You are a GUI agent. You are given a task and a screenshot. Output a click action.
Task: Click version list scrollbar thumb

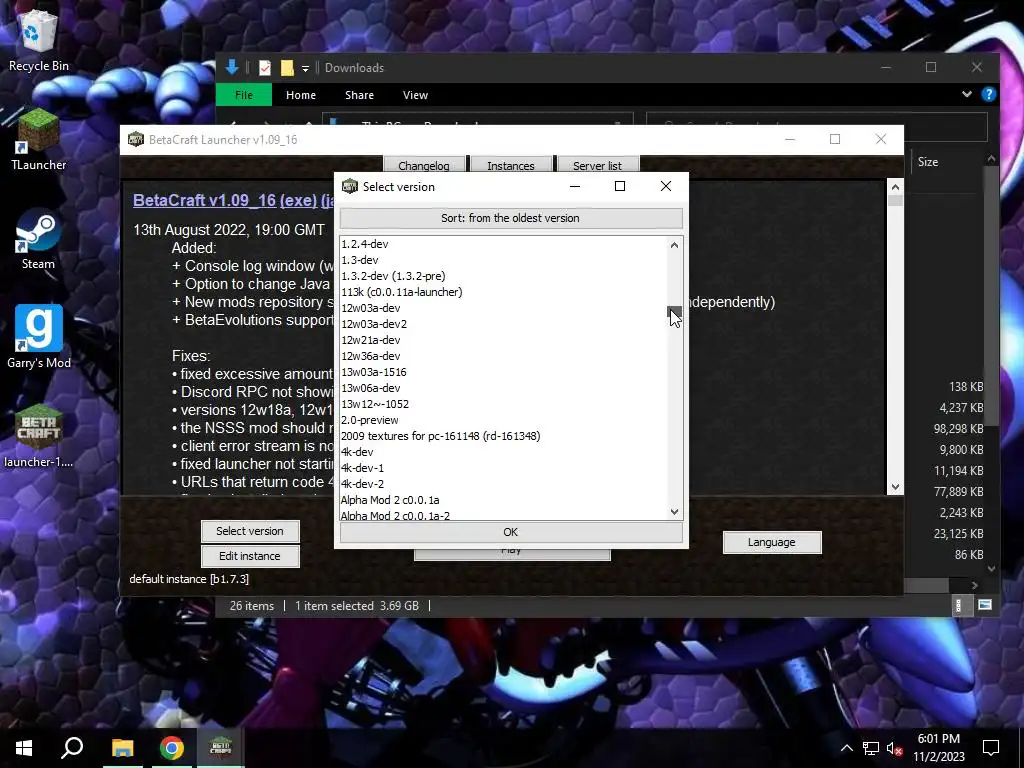(675, 312)
